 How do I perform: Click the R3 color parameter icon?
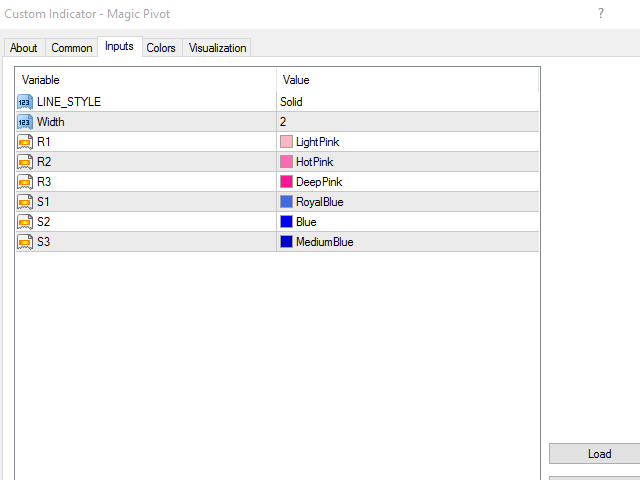pos(25,182)
